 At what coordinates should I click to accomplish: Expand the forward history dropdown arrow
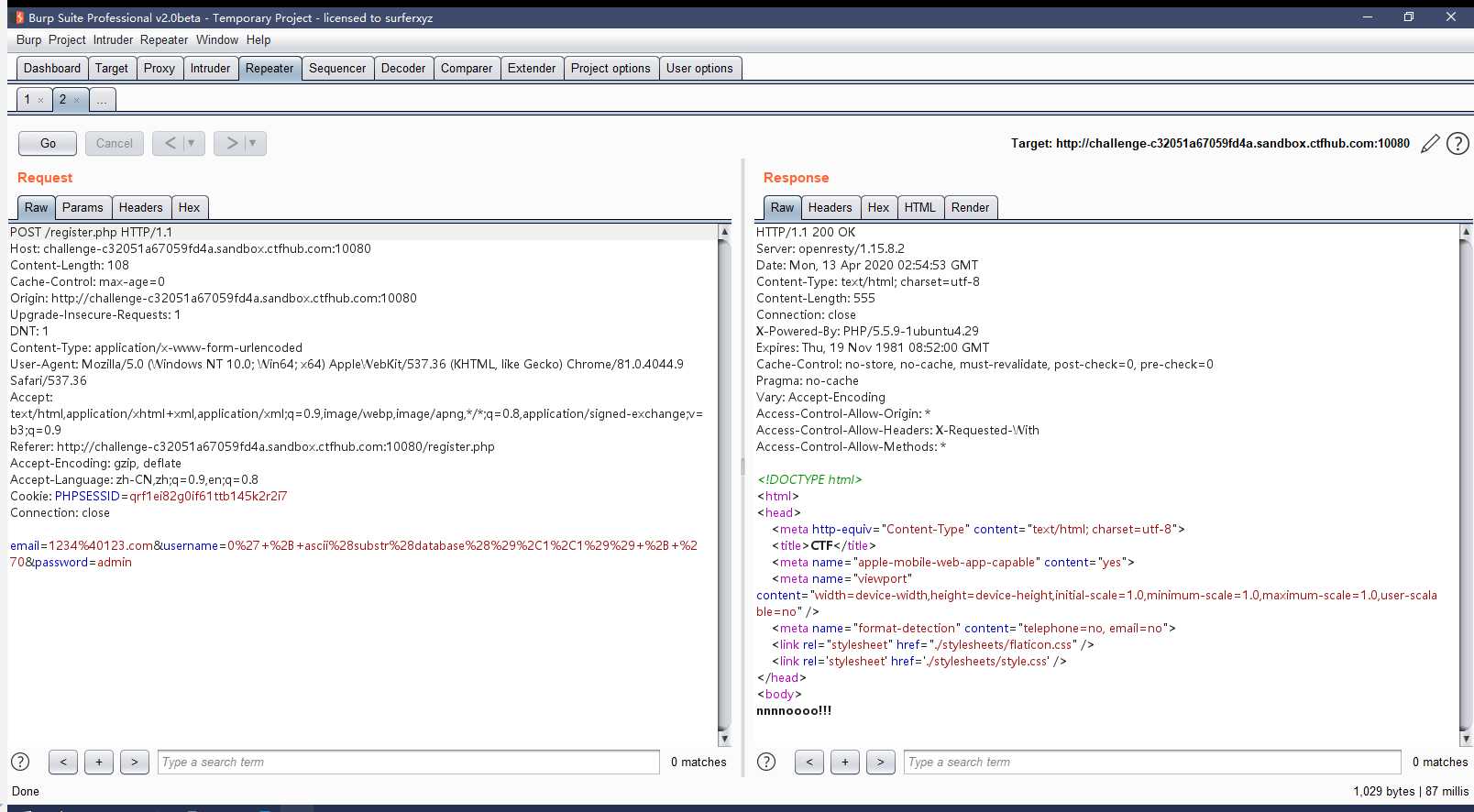tap(253, 143)
